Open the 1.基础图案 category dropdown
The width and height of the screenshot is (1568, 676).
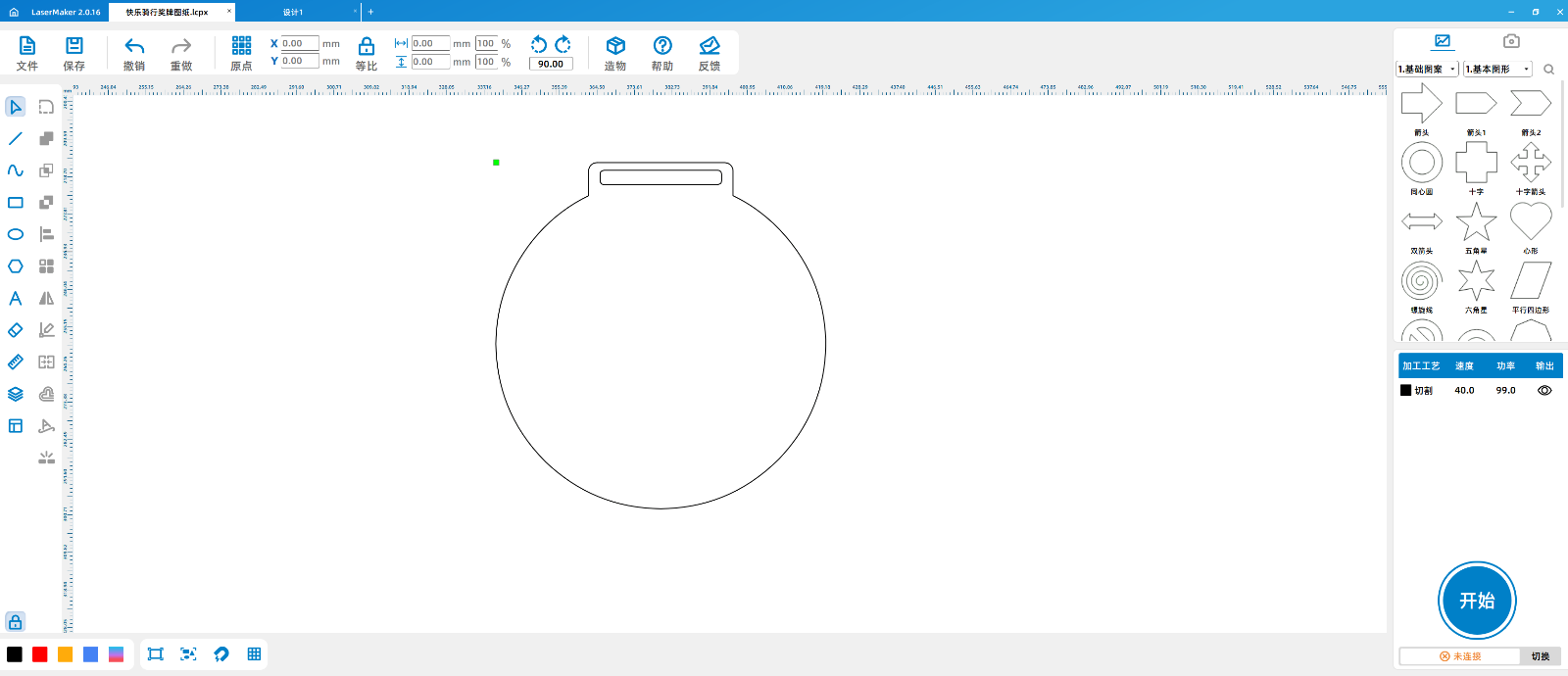tap(1427, 69)
